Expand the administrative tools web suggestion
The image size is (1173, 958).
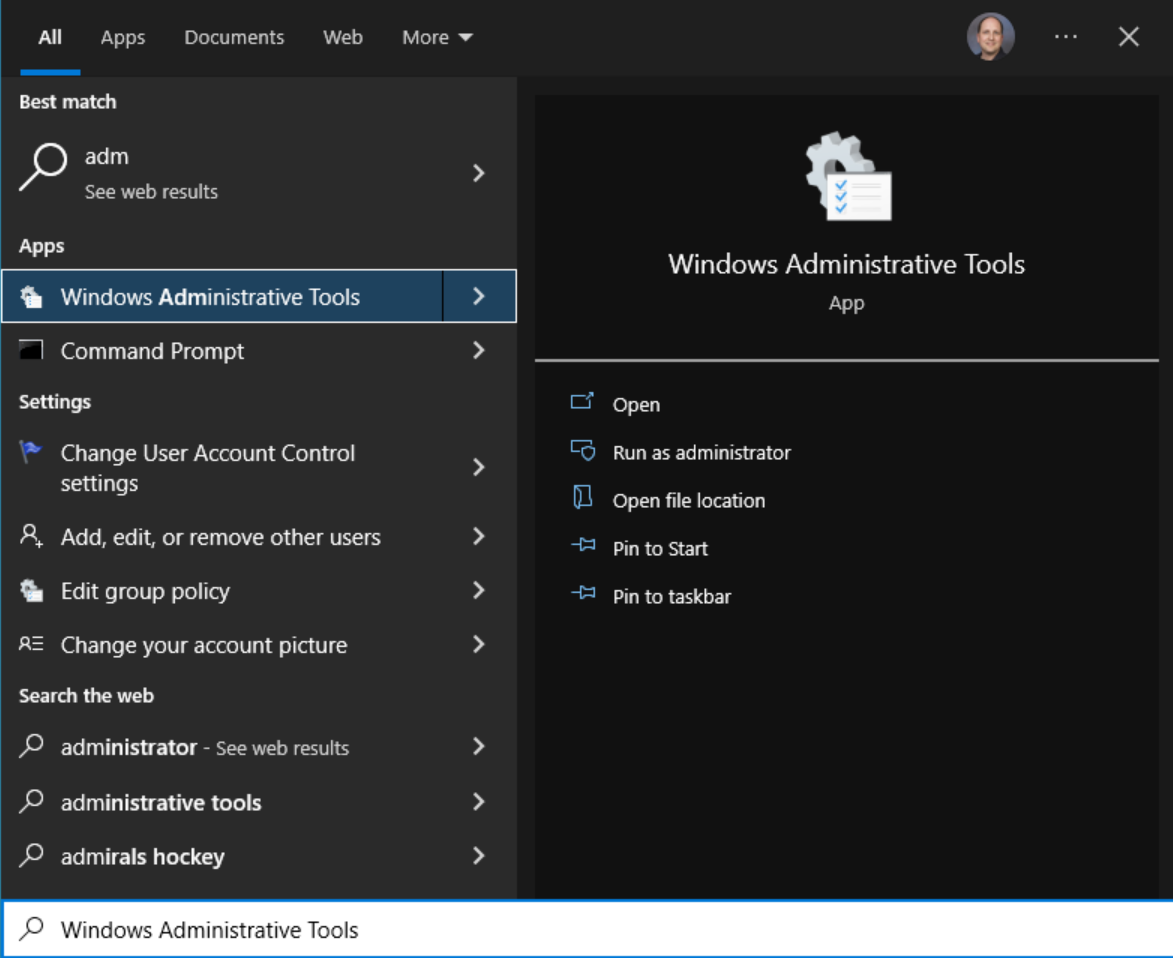(477, 802)
